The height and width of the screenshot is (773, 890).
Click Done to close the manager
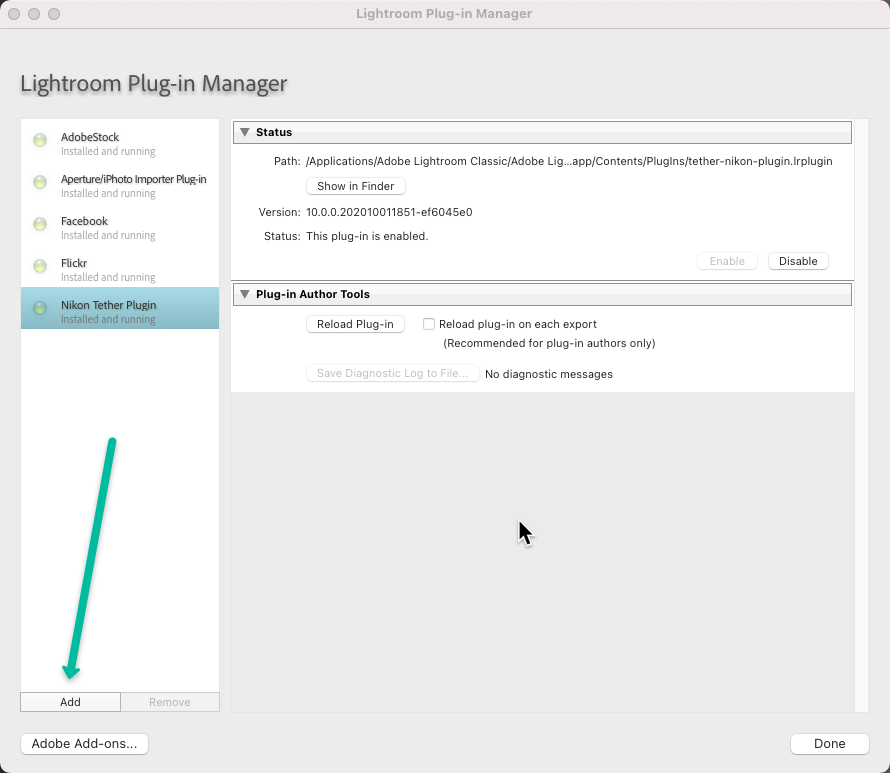tap(829, 744)
